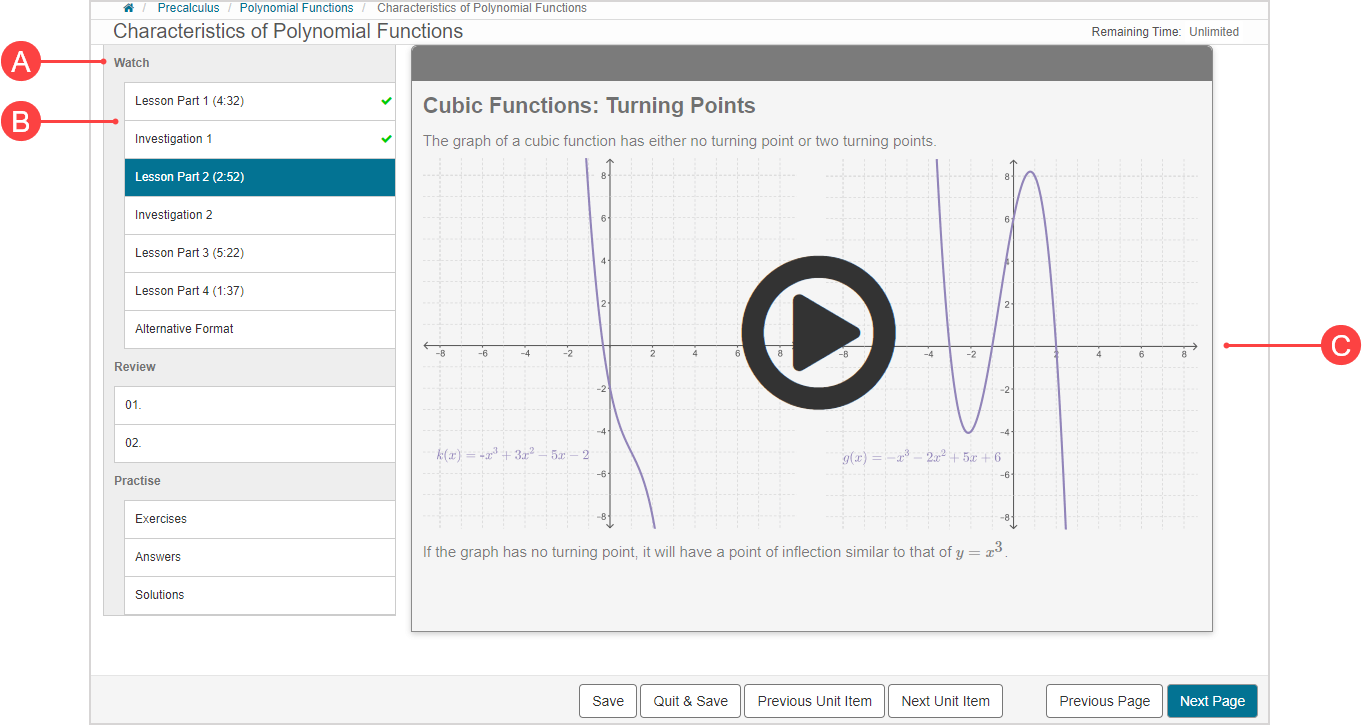Open Investigation 2 item
The image size is (1362, 725).
[173, 215]
